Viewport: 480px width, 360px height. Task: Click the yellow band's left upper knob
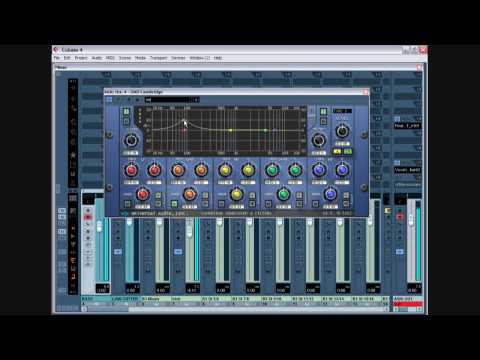(225, 170)
